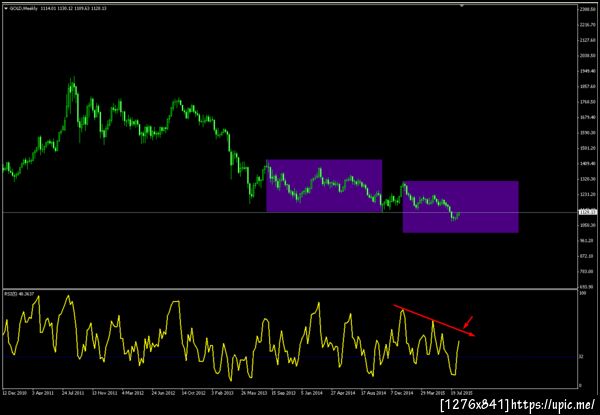Click the 13 Nov 2011 date label
This screenshot has width=600, height=415.
tap(104, 393)
